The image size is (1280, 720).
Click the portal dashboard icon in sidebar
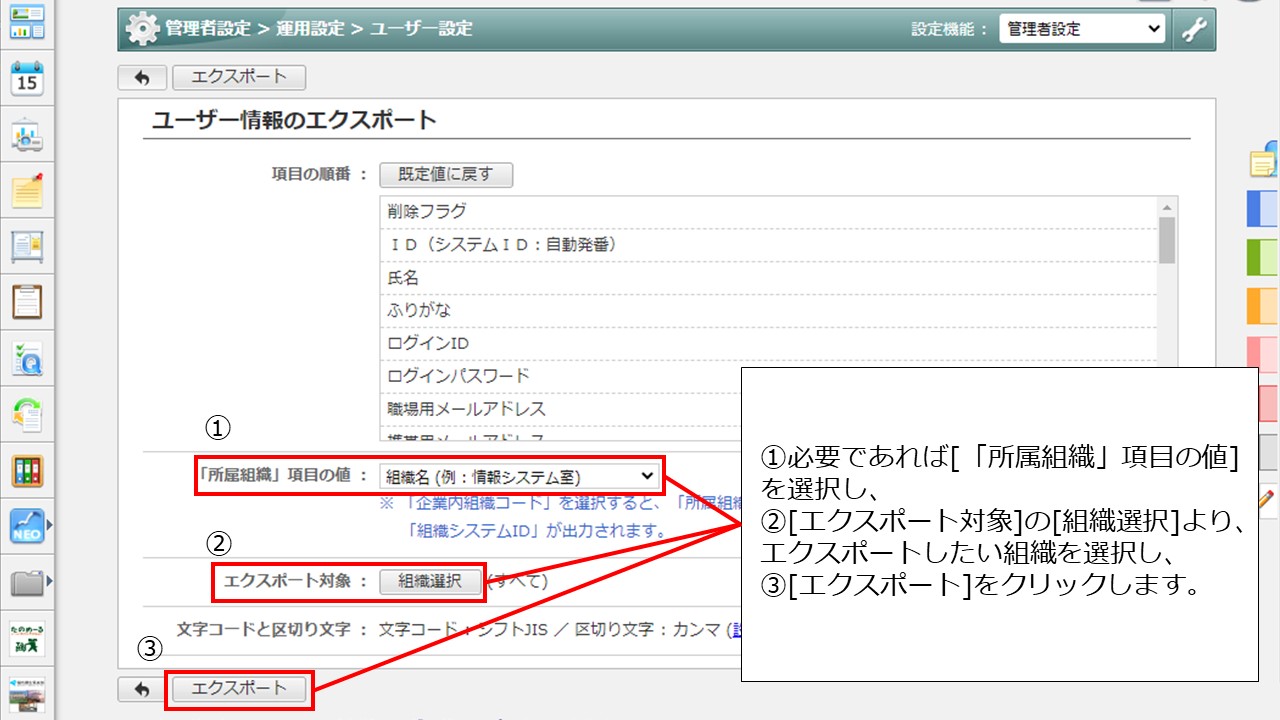click(27, 22)
